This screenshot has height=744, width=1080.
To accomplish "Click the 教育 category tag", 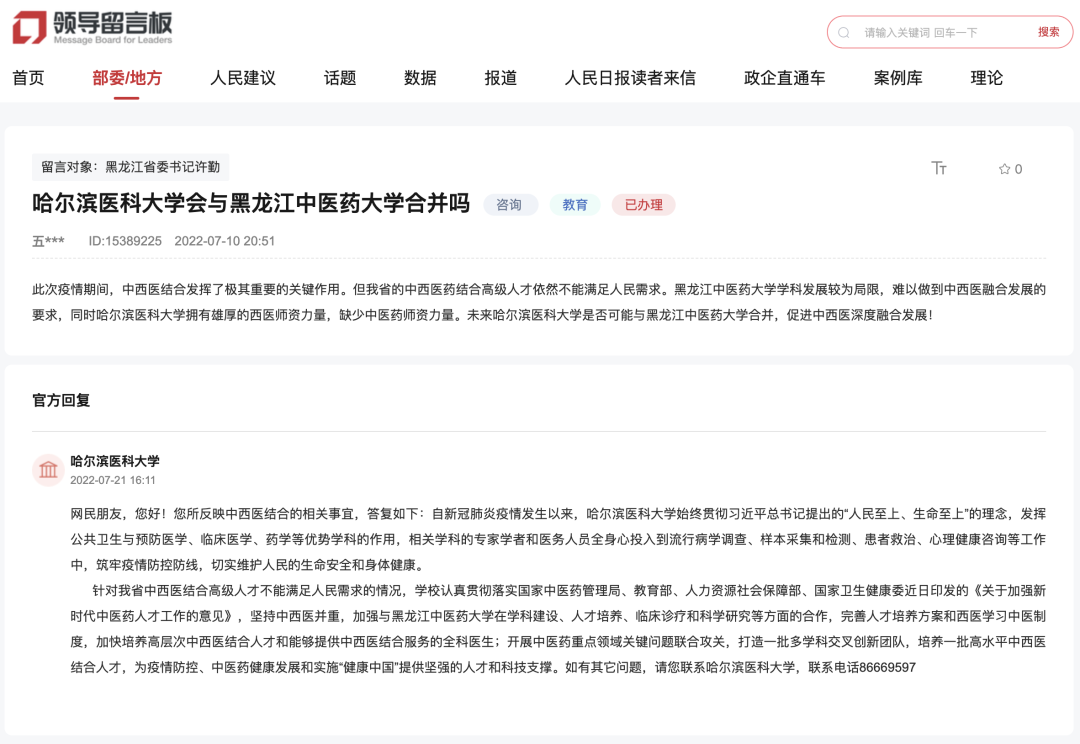I will click(575, 205).
